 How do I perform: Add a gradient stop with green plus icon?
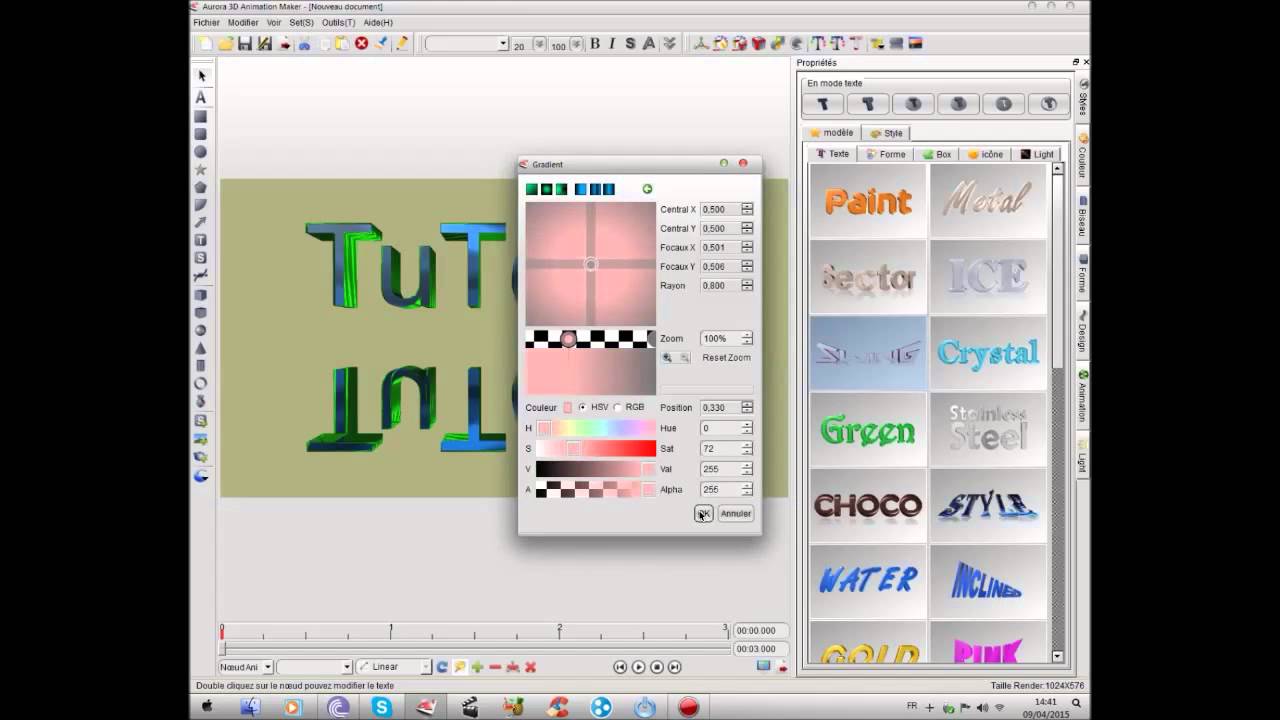pos(647,189)
